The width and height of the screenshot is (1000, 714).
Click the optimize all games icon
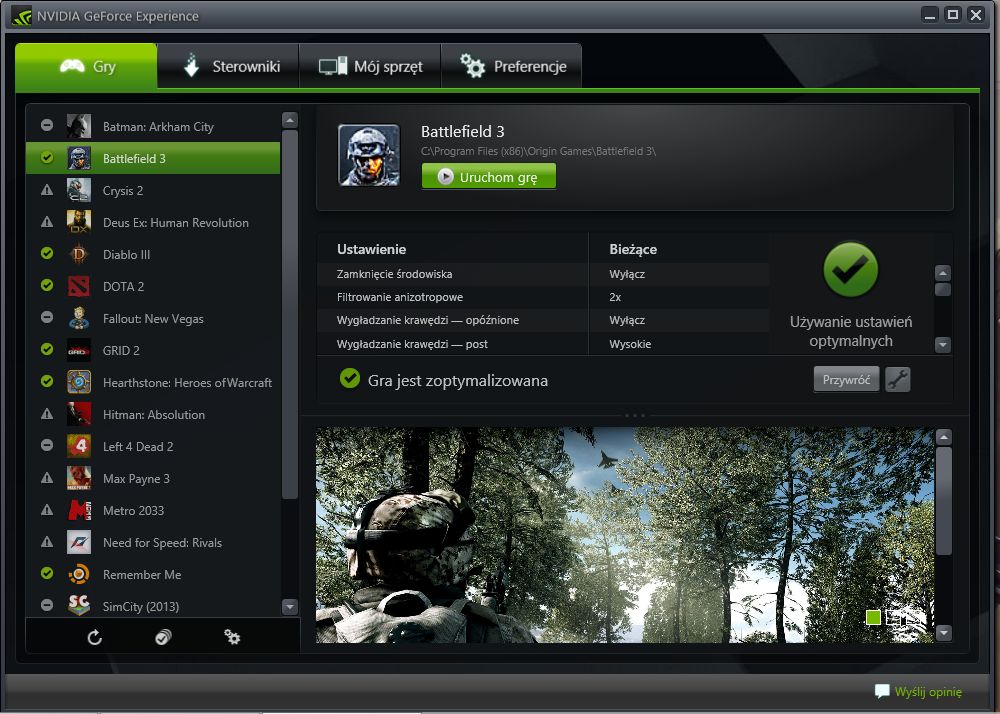click(x=163, y=637)
